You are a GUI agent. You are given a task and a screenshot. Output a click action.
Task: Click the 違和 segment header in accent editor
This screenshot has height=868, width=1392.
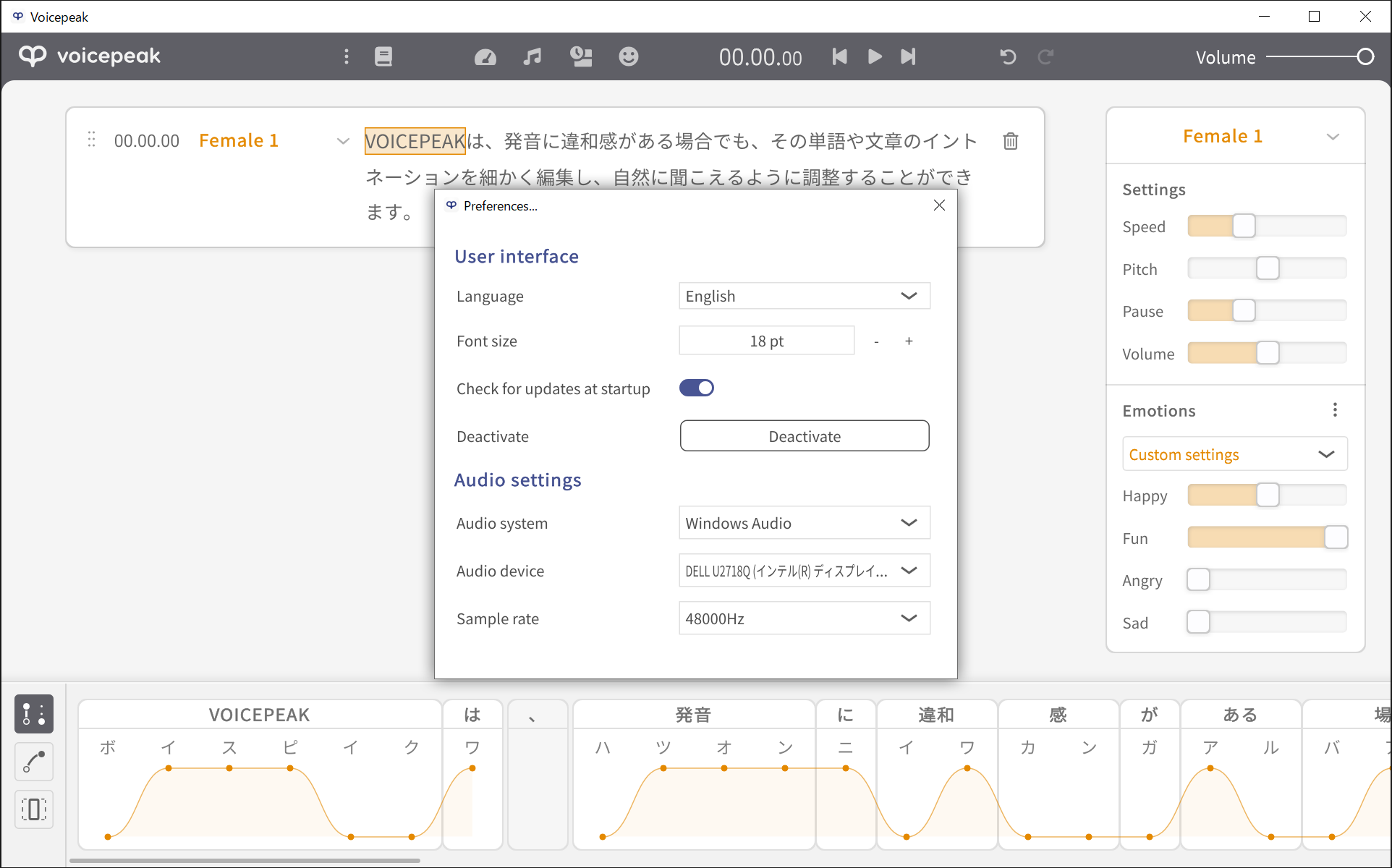(936, 715)
